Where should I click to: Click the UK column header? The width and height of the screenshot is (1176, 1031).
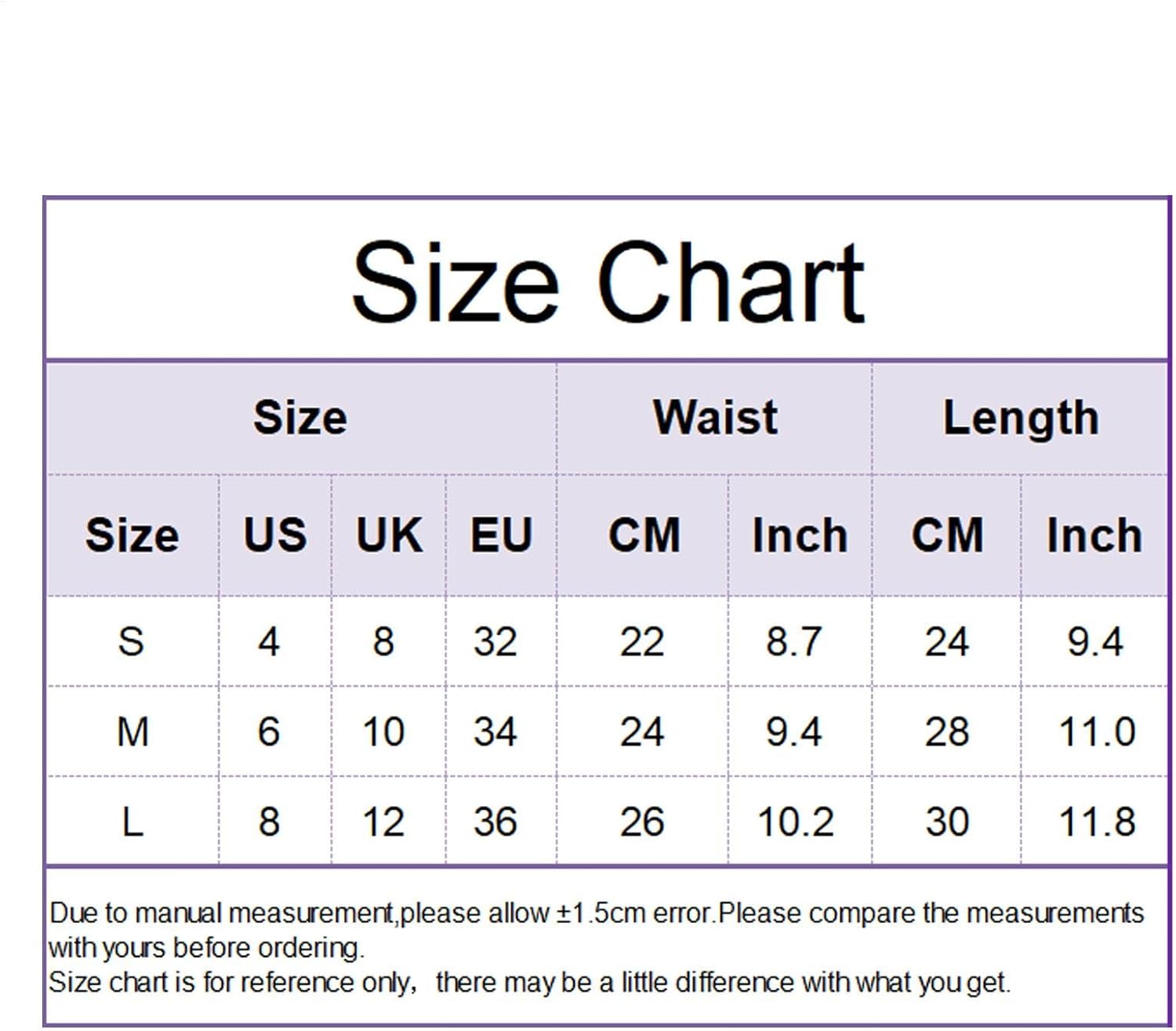click(x=389, y=535)
